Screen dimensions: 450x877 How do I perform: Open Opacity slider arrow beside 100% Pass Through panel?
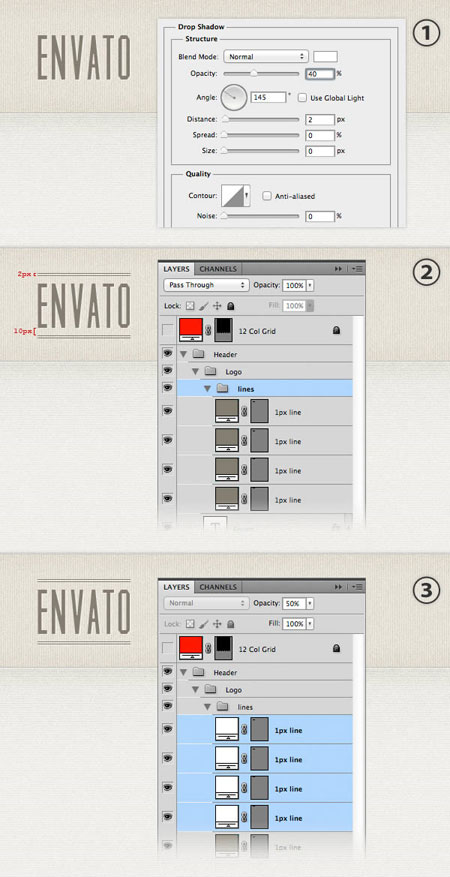310,285
